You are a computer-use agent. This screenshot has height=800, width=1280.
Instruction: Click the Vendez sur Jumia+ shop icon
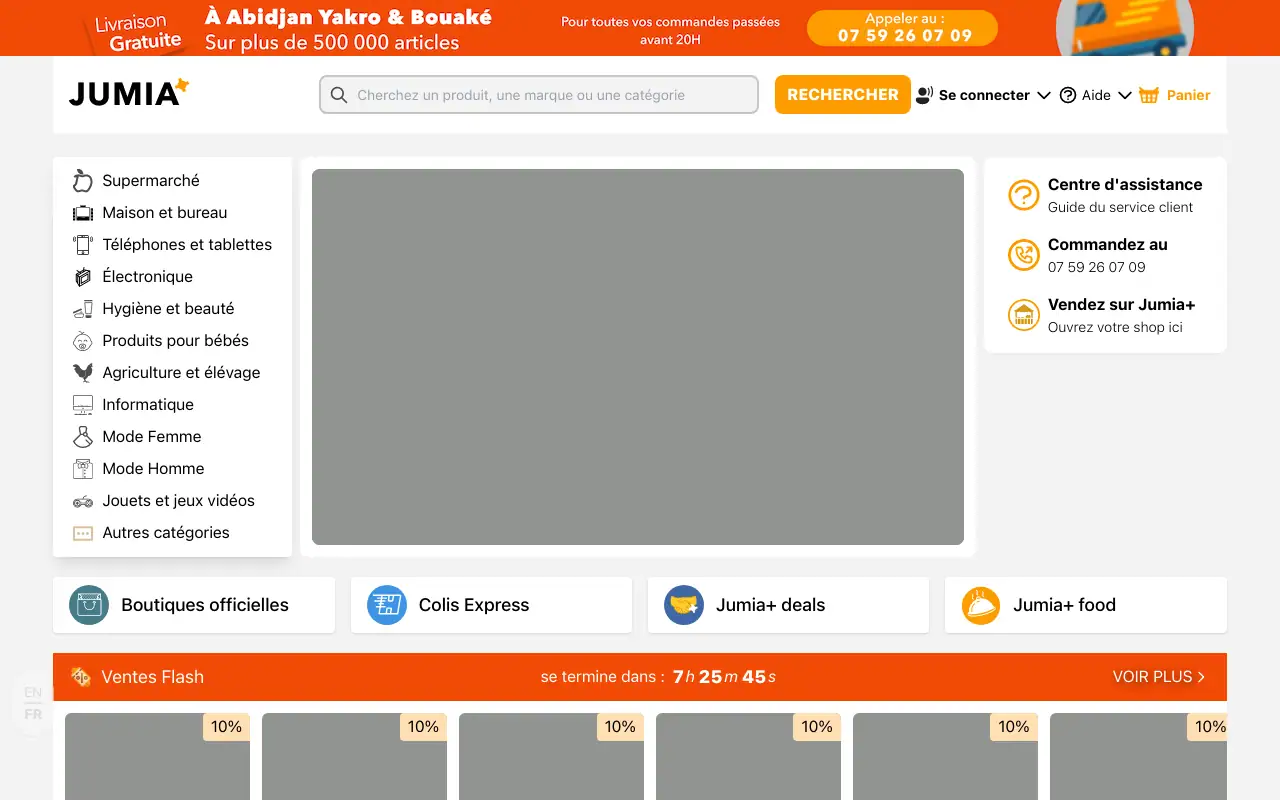pyautogui.click(x=1023, y=315)
